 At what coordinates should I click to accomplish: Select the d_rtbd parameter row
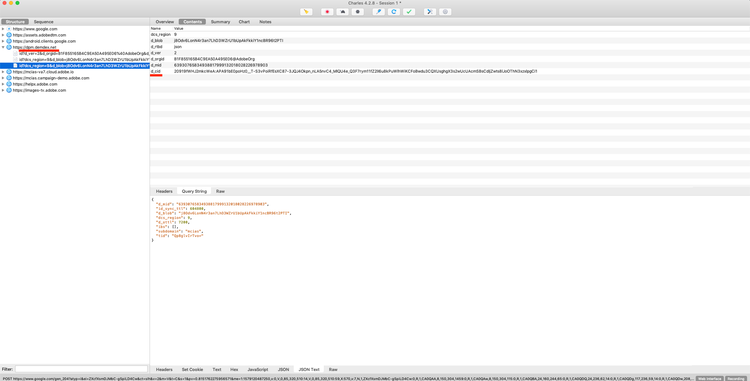coord(450,47)
